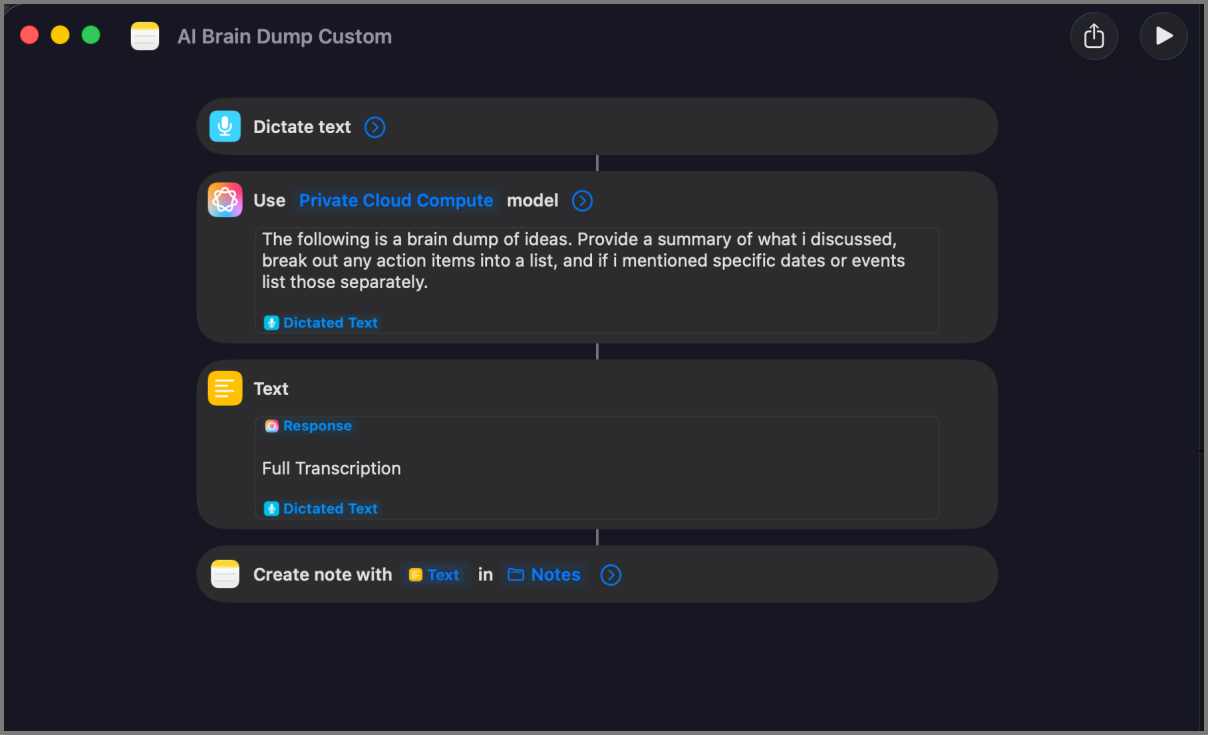The height and width of the screenshot is (735, 1208).
Task: Expand the Dictate text action options
Action: click(x=375, y=126)
